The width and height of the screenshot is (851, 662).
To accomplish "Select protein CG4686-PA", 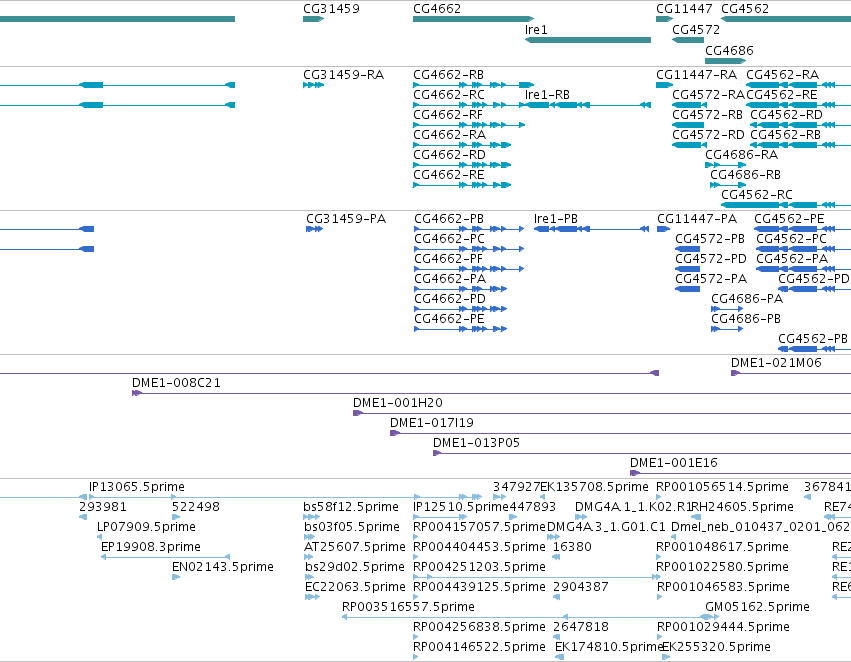I will (x=727, y=309).
